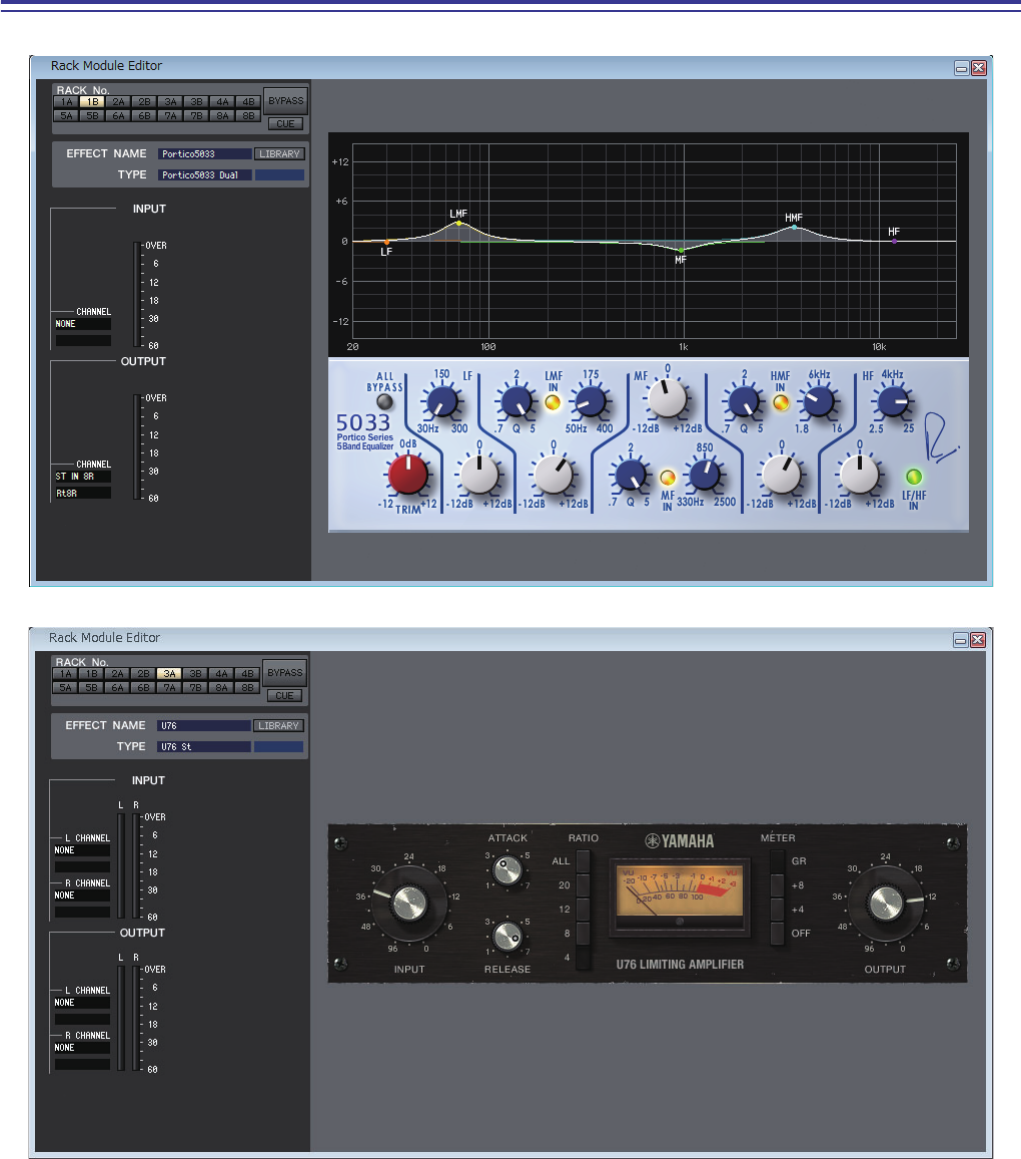Select the HMF point on EQ graph

pos(795,227)
